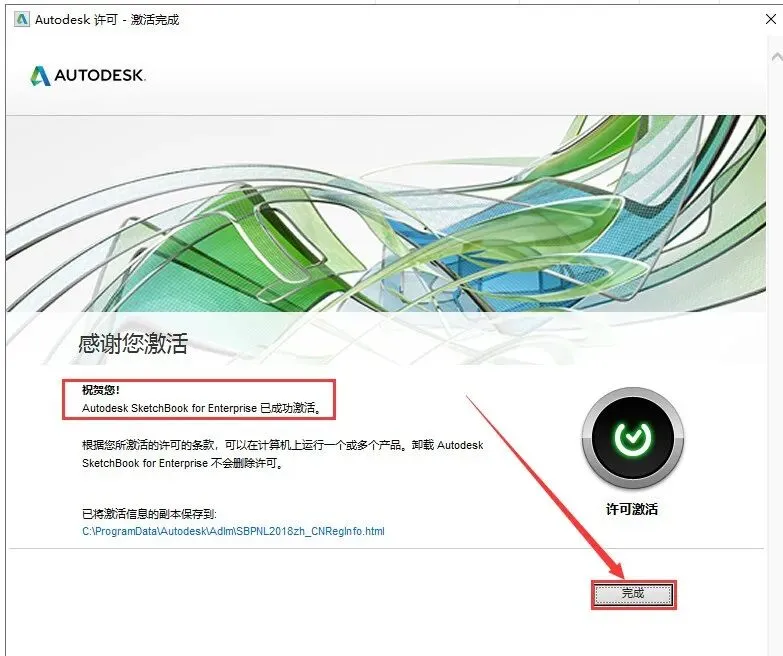The height and width of the screenshot is (656, 783).
Task: Click the green and blue banner artwork
Action: tap(386, 214)
